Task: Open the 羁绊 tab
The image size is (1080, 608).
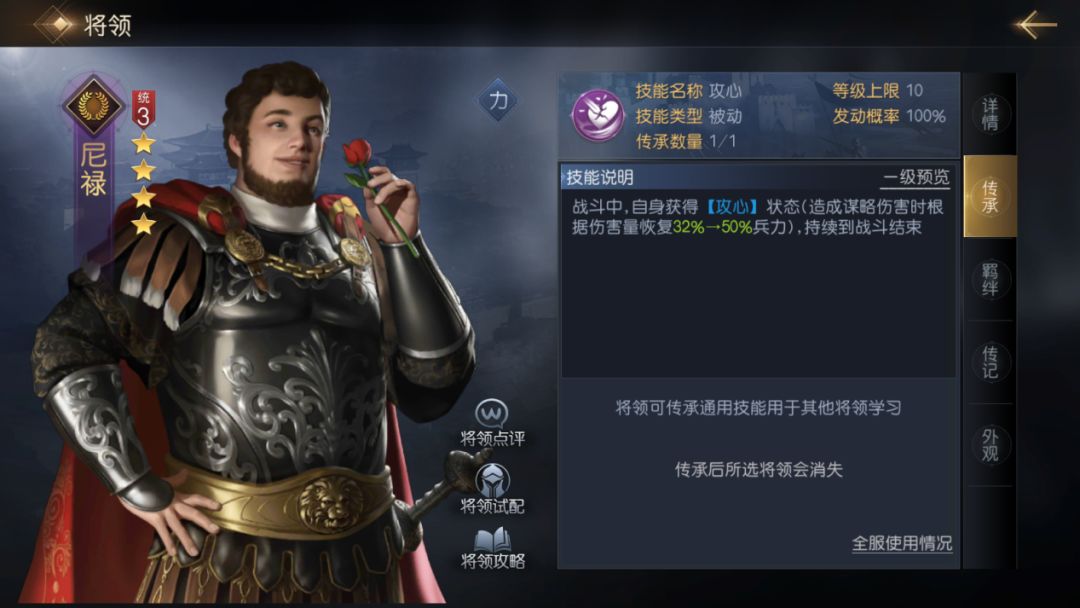Action: [x=990, y=279]
